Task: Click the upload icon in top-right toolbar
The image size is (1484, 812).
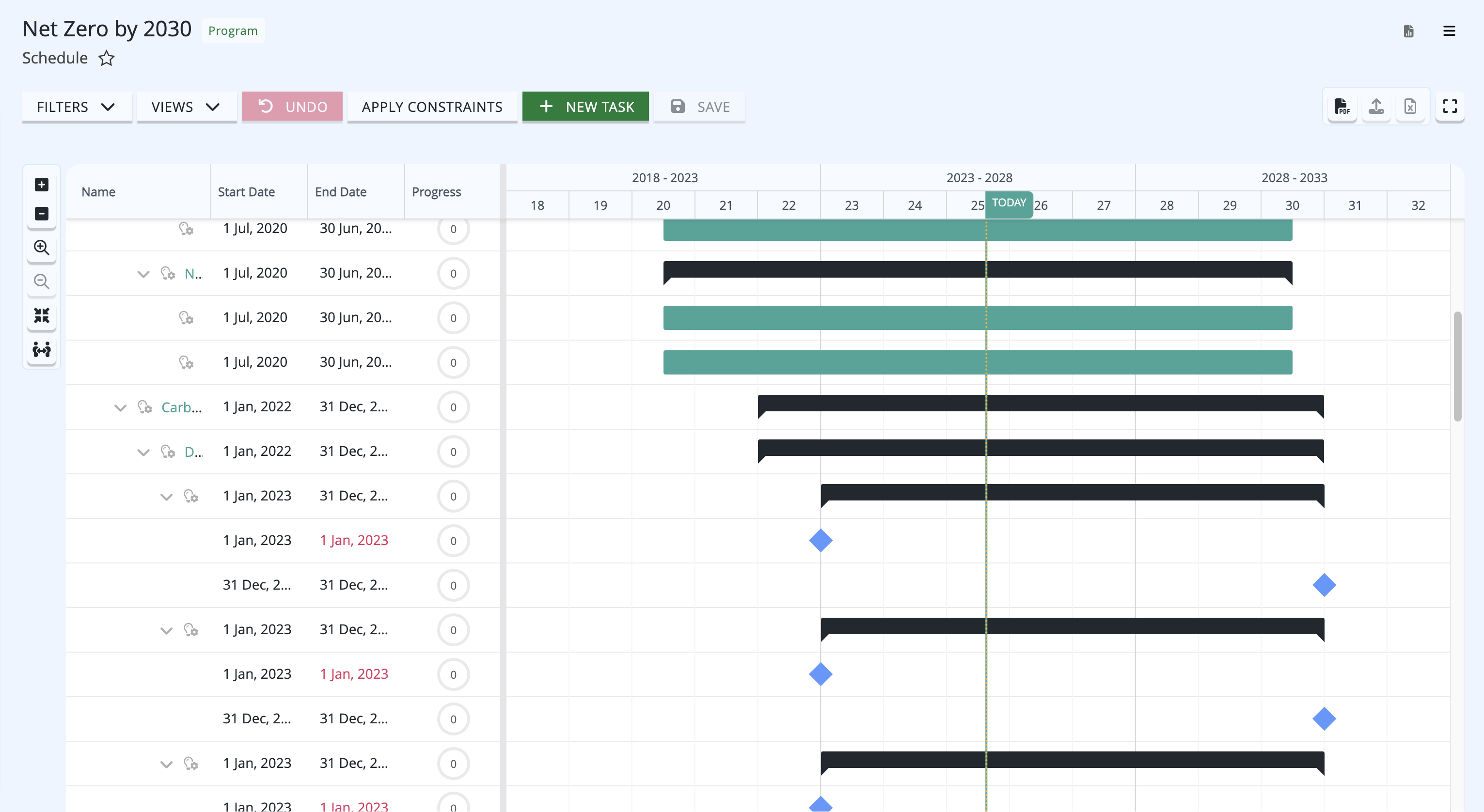Action: coord(1376,107)
